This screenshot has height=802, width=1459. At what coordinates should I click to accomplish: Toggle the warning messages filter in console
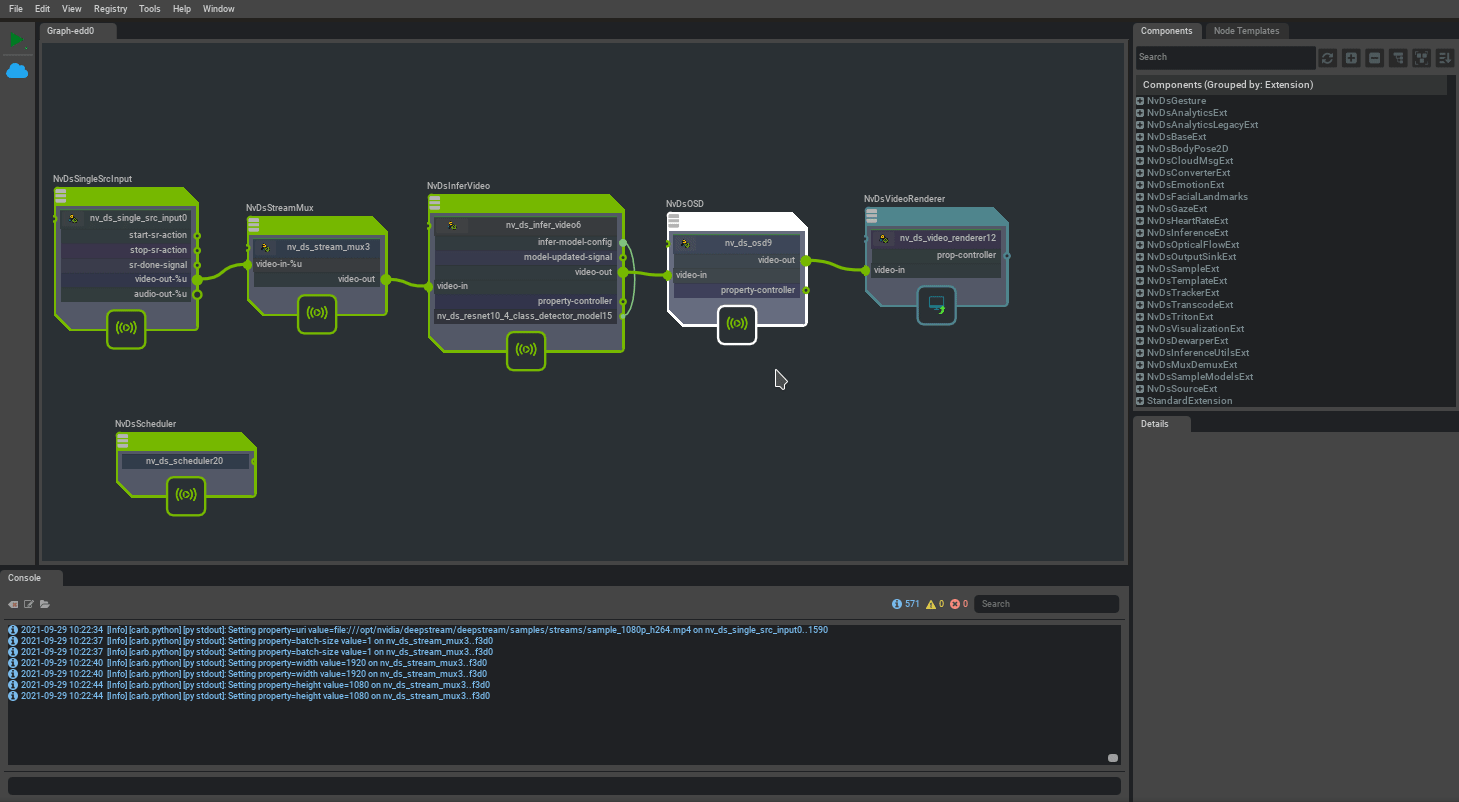point(935,604)
